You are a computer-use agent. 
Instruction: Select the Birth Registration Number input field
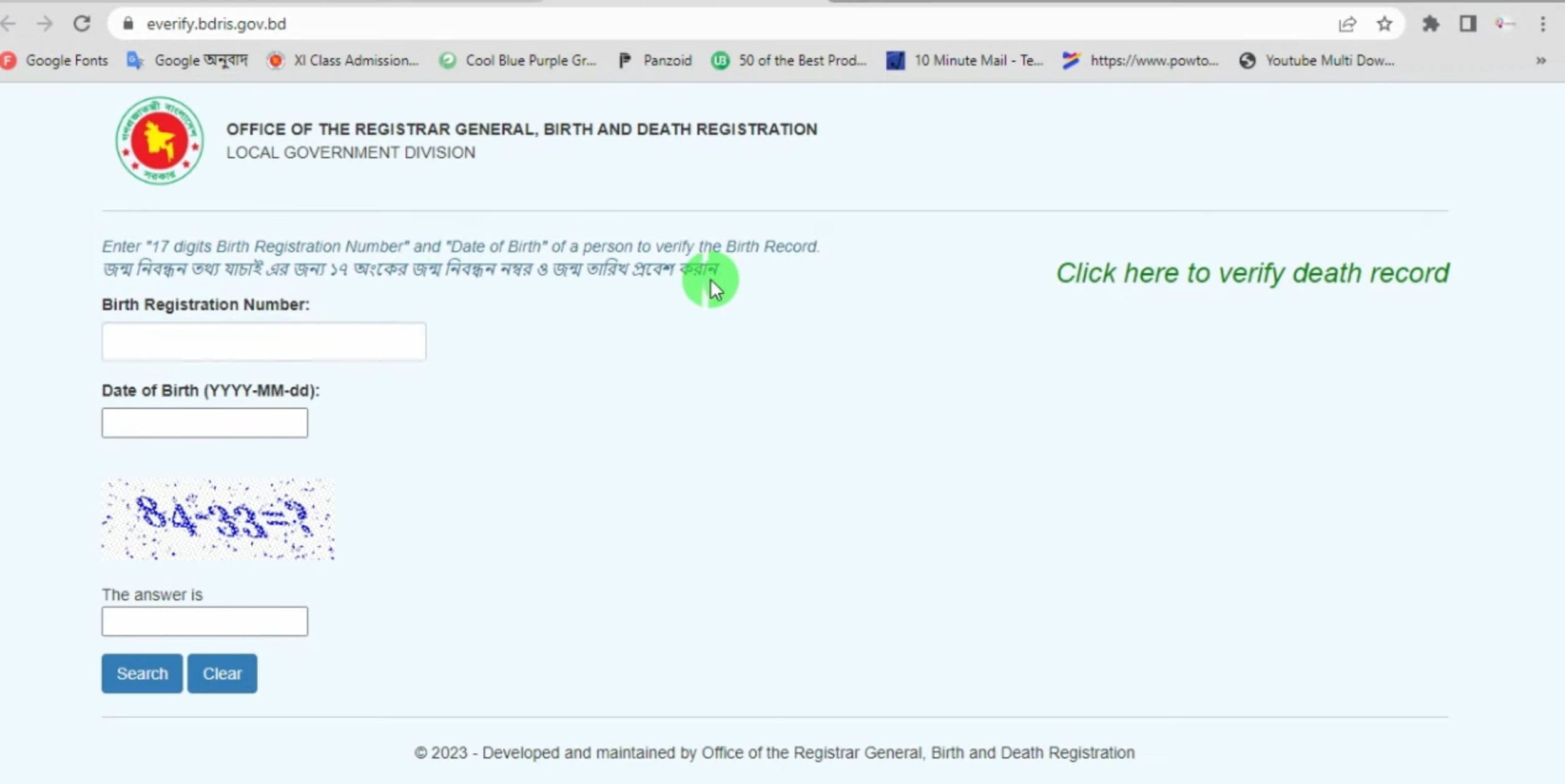click(264, 341)
